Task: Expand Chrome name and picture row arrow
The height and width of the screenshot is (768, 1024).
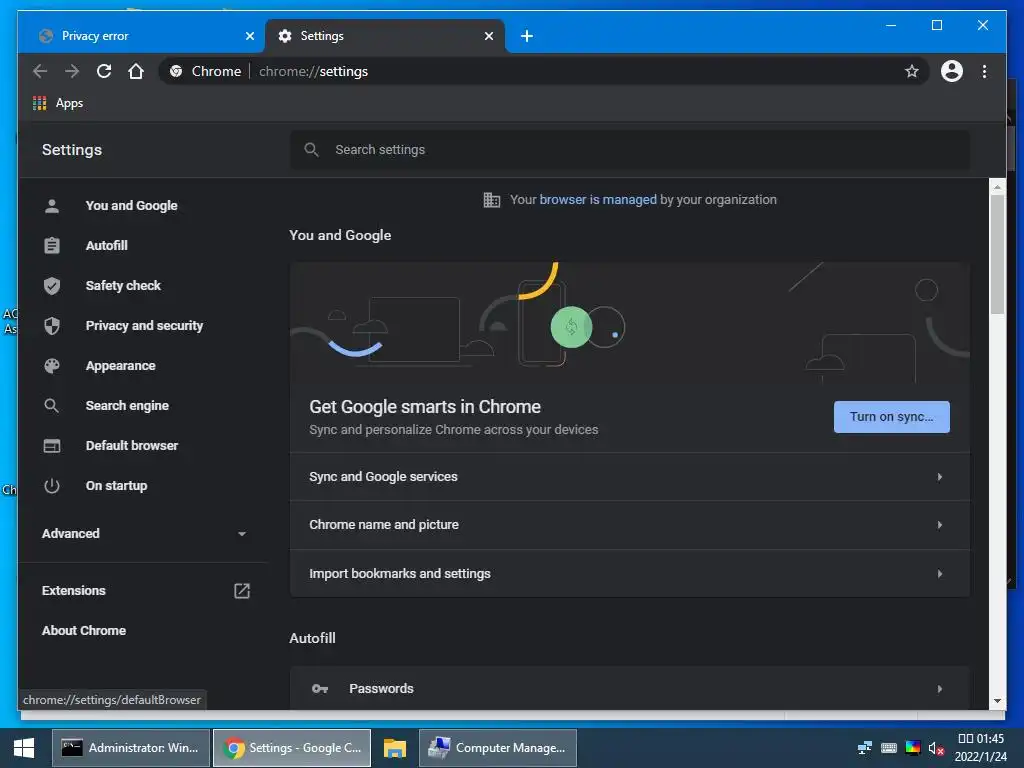Action: coord(940,525)
